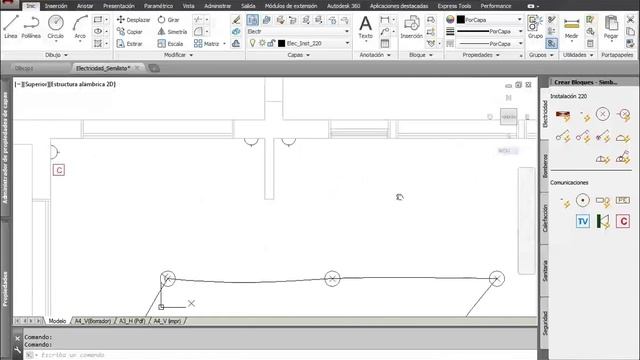Click the Simetría mirror command

[x=172, y=31]
